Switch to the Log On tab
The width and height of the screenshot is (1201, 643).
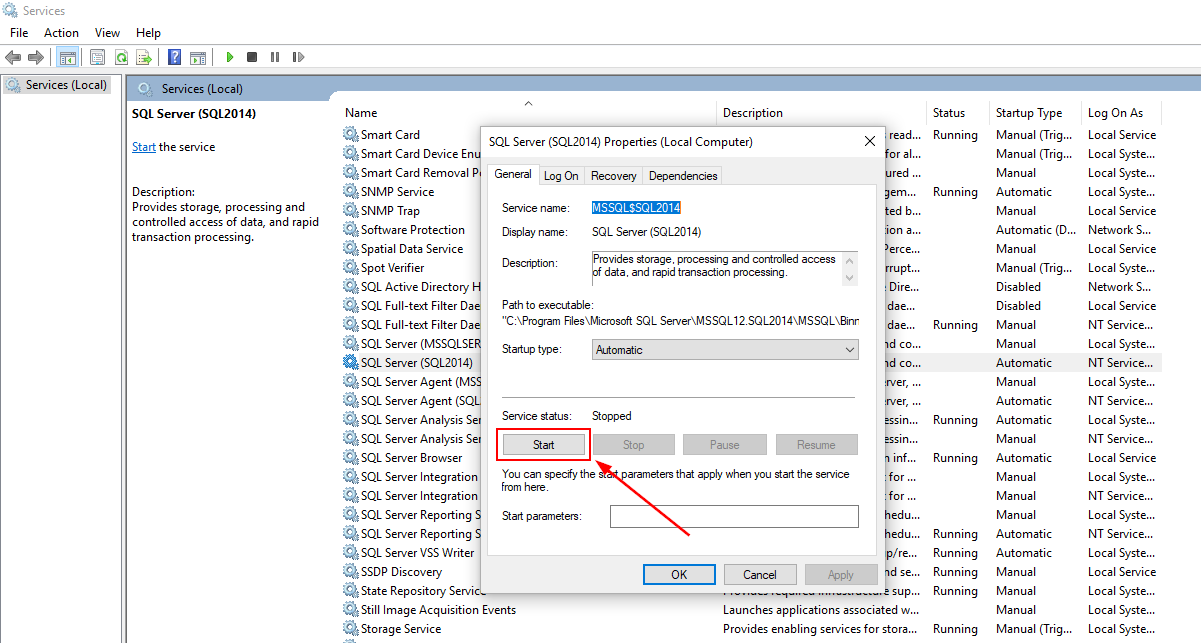(561, 176)
